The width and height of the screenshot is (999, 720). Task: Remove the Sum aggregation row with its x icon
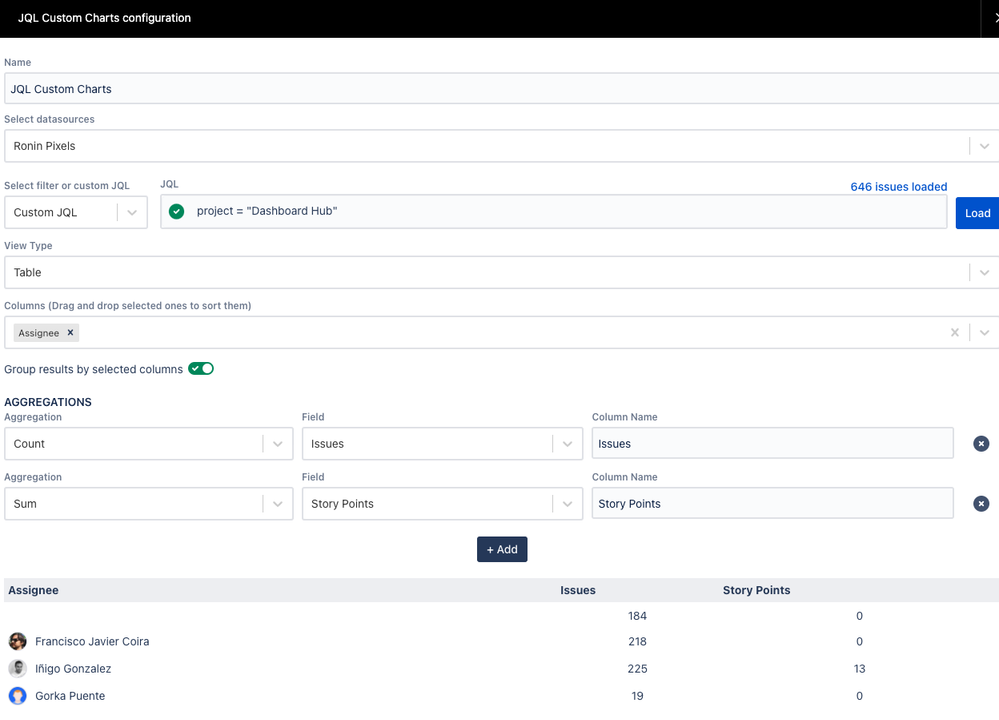pos(981,503)
